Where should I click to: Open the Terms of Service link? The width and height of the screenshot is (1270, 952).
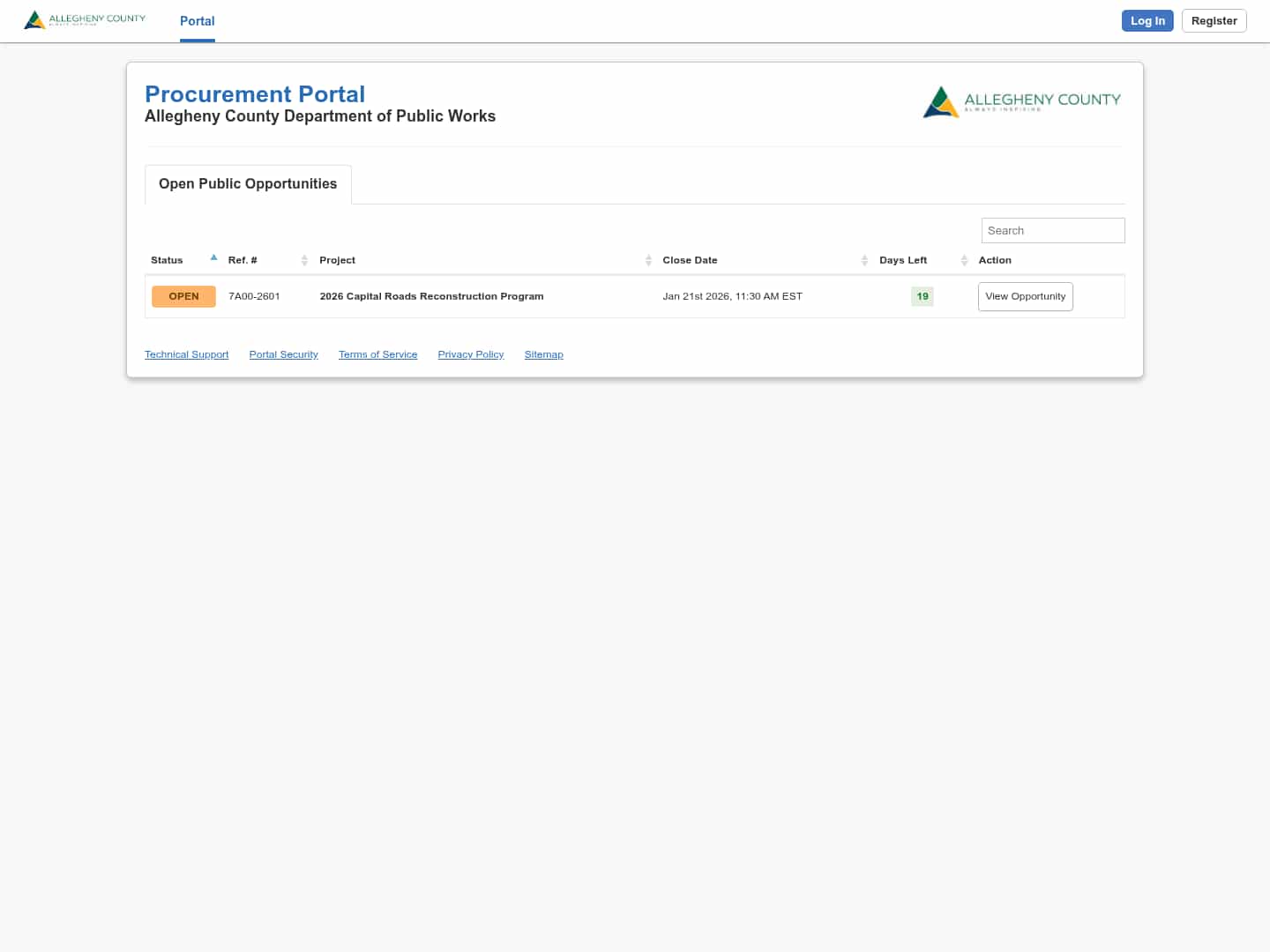[377, 354]
